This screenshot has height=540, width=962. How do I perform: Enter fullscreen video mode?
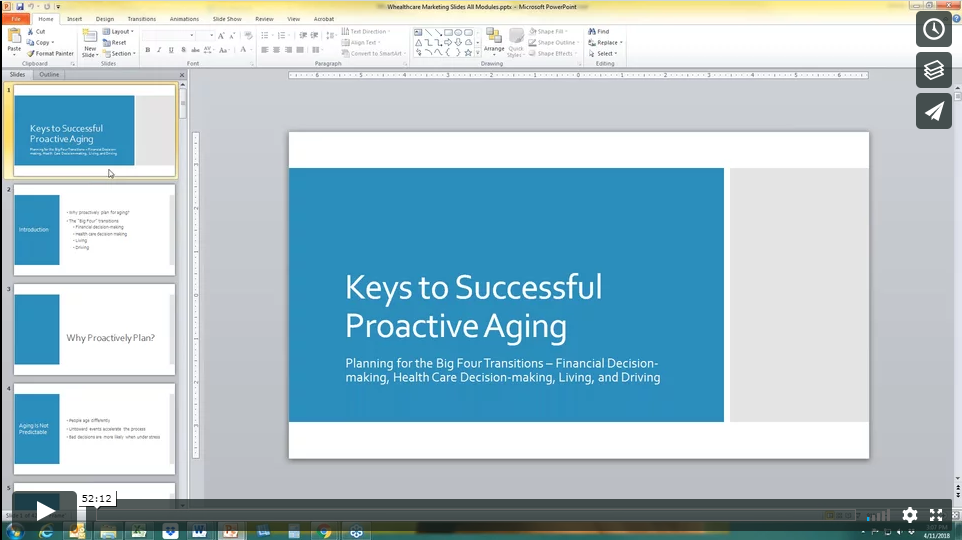[x=937, y=515]
